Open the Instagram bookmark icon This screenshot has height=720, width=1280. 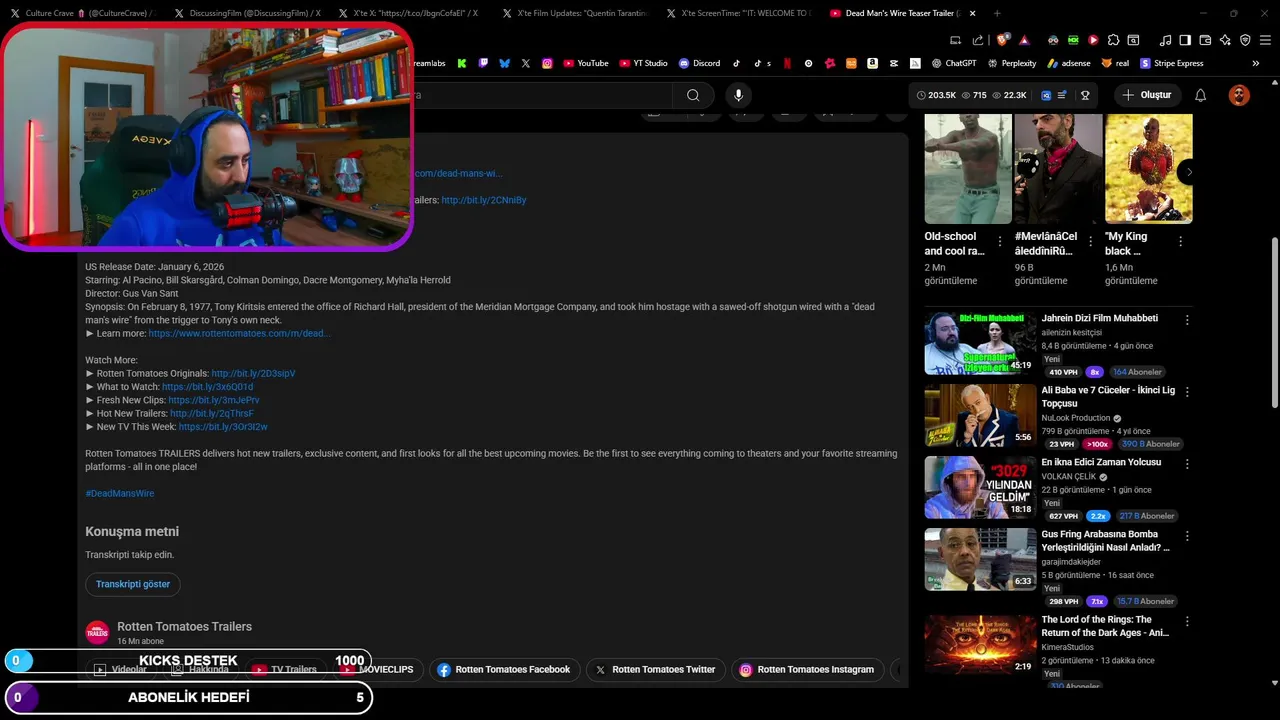[x=547, y=63]
